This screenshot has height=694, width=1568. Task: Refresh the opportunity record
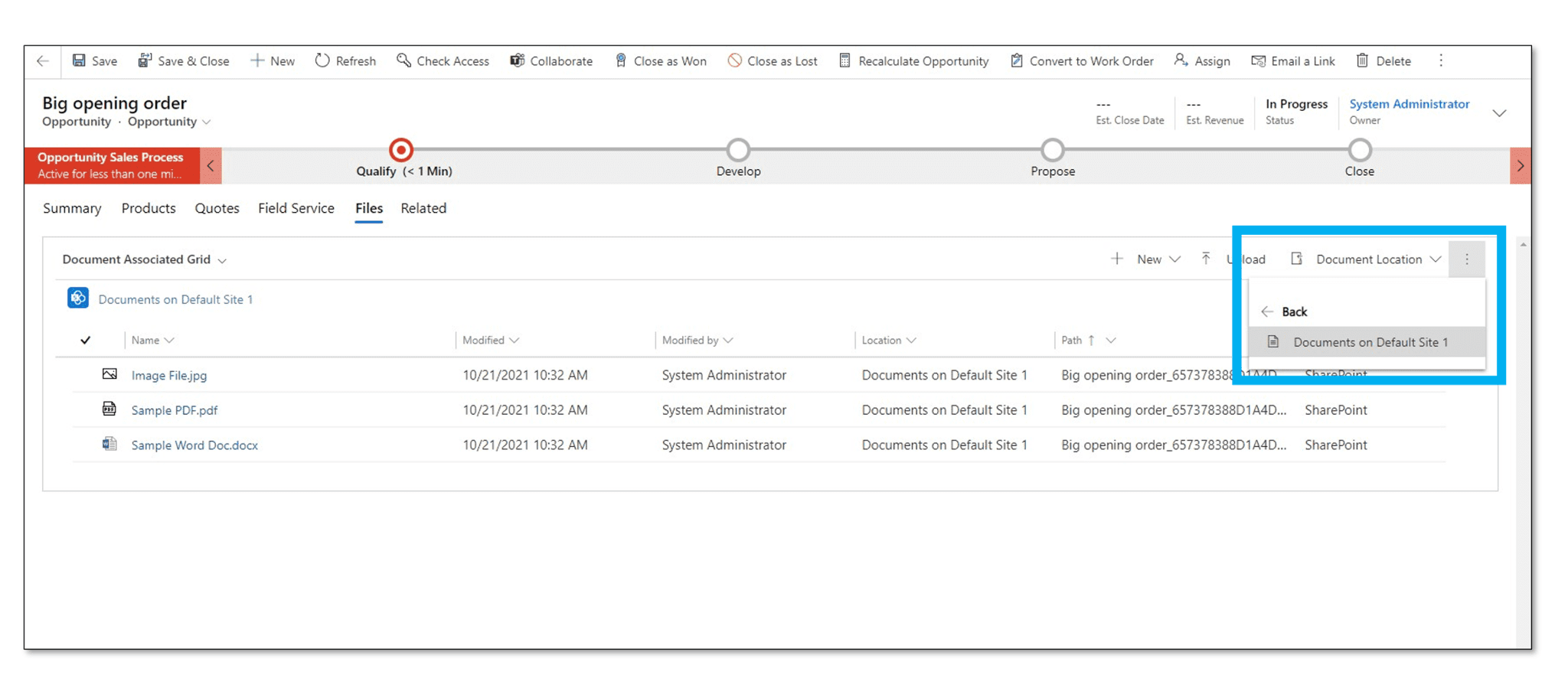[345, 61]
